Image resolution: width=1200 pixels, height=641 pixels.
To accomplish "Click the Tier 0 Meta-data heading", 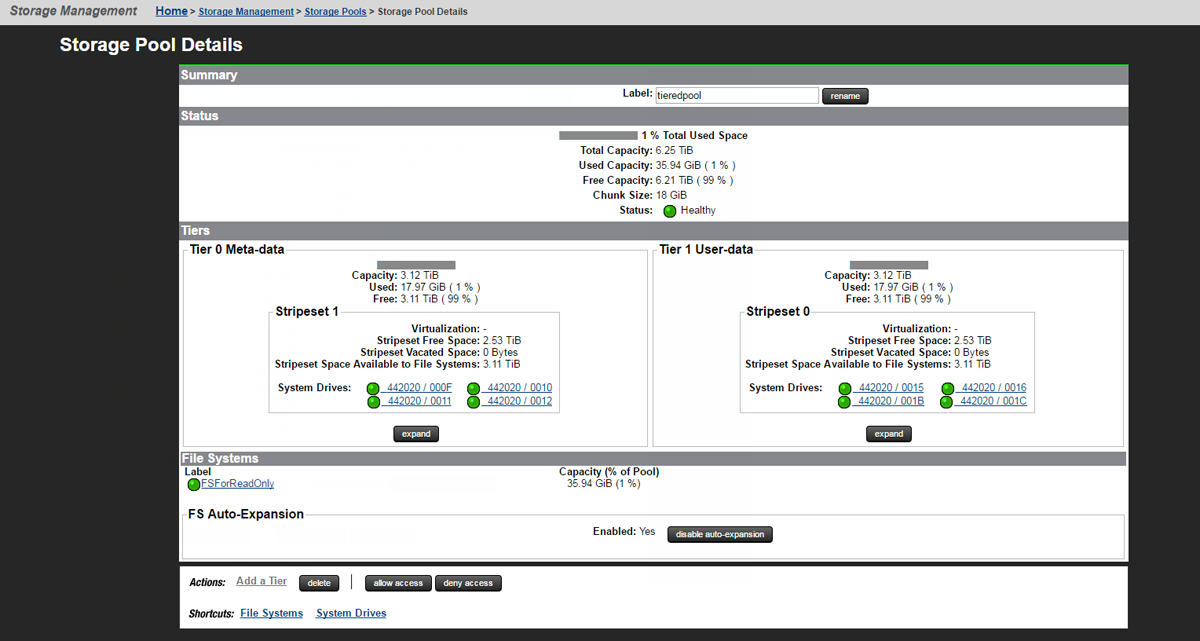I will coord(237,249).
